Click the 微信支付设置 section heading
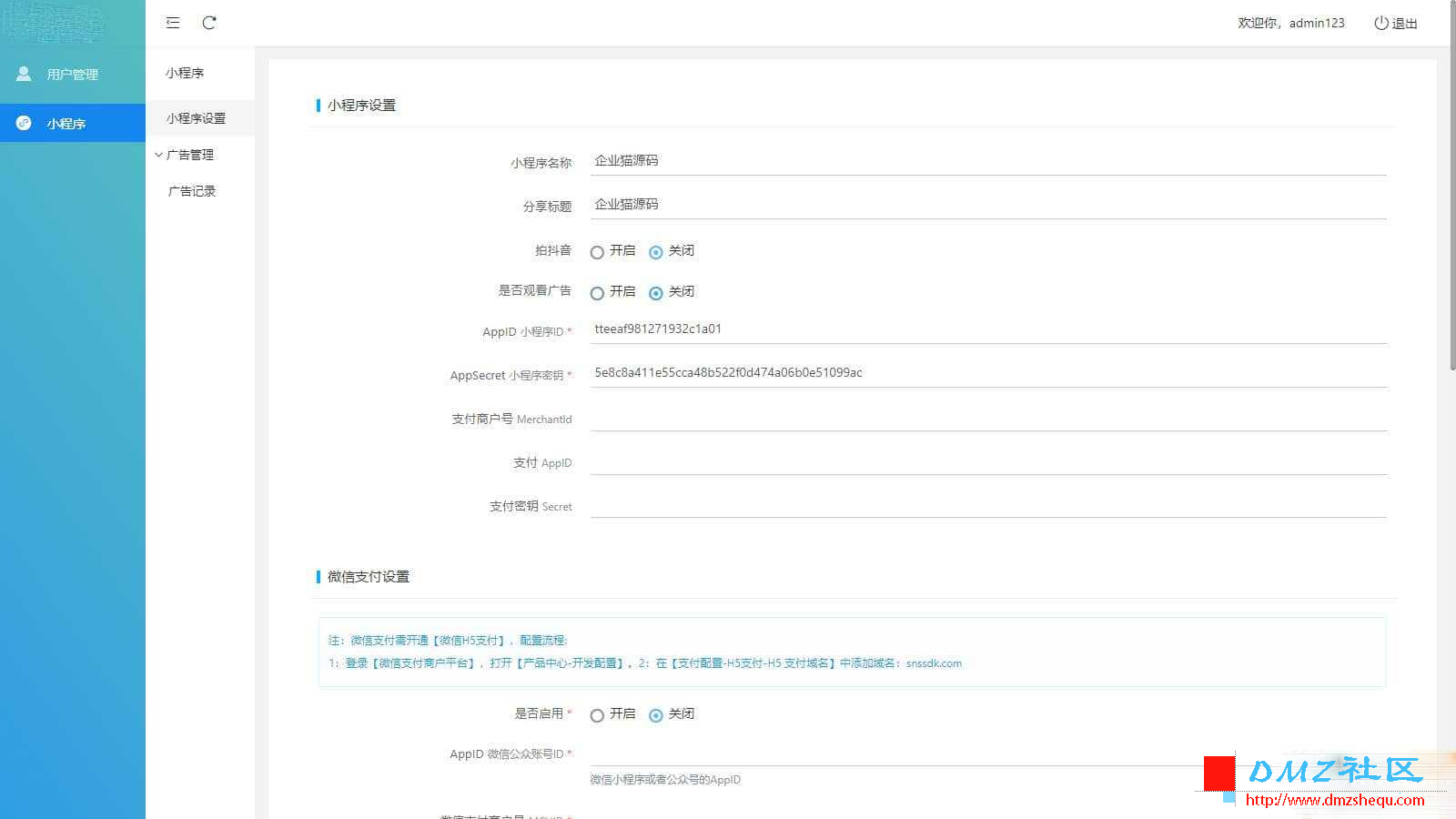Viewport: 1456px width, 819px height. tap(369, 577)
